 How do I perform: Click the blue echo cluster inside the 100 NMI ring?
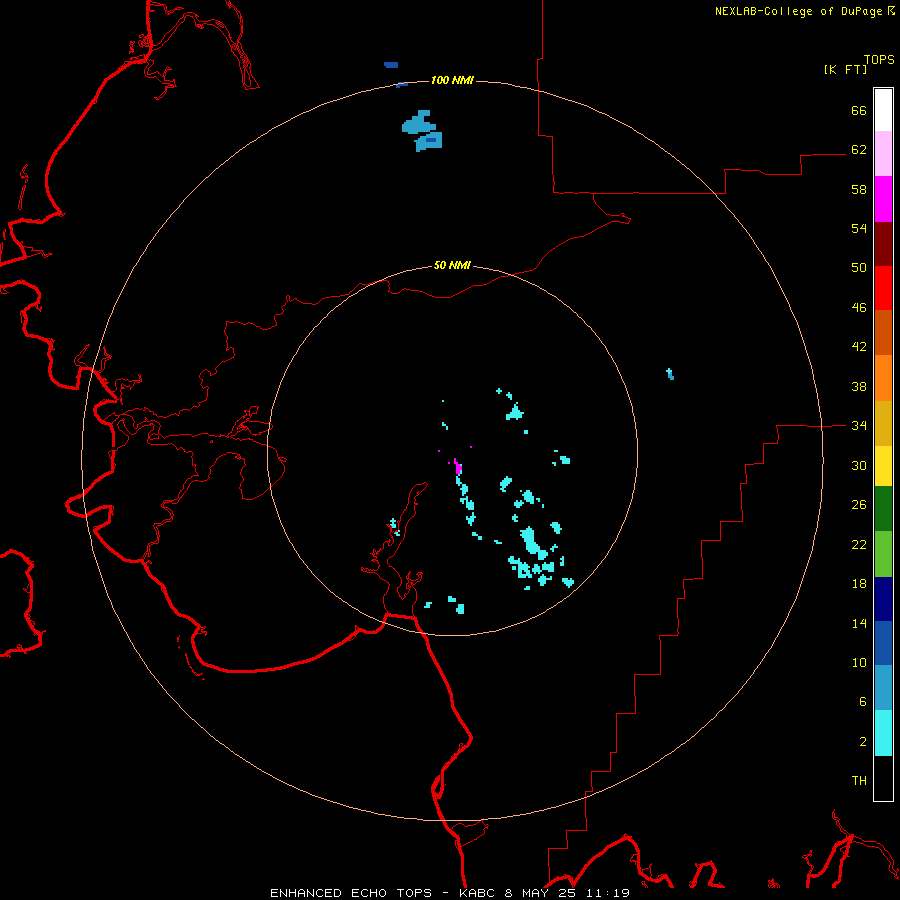422,131
